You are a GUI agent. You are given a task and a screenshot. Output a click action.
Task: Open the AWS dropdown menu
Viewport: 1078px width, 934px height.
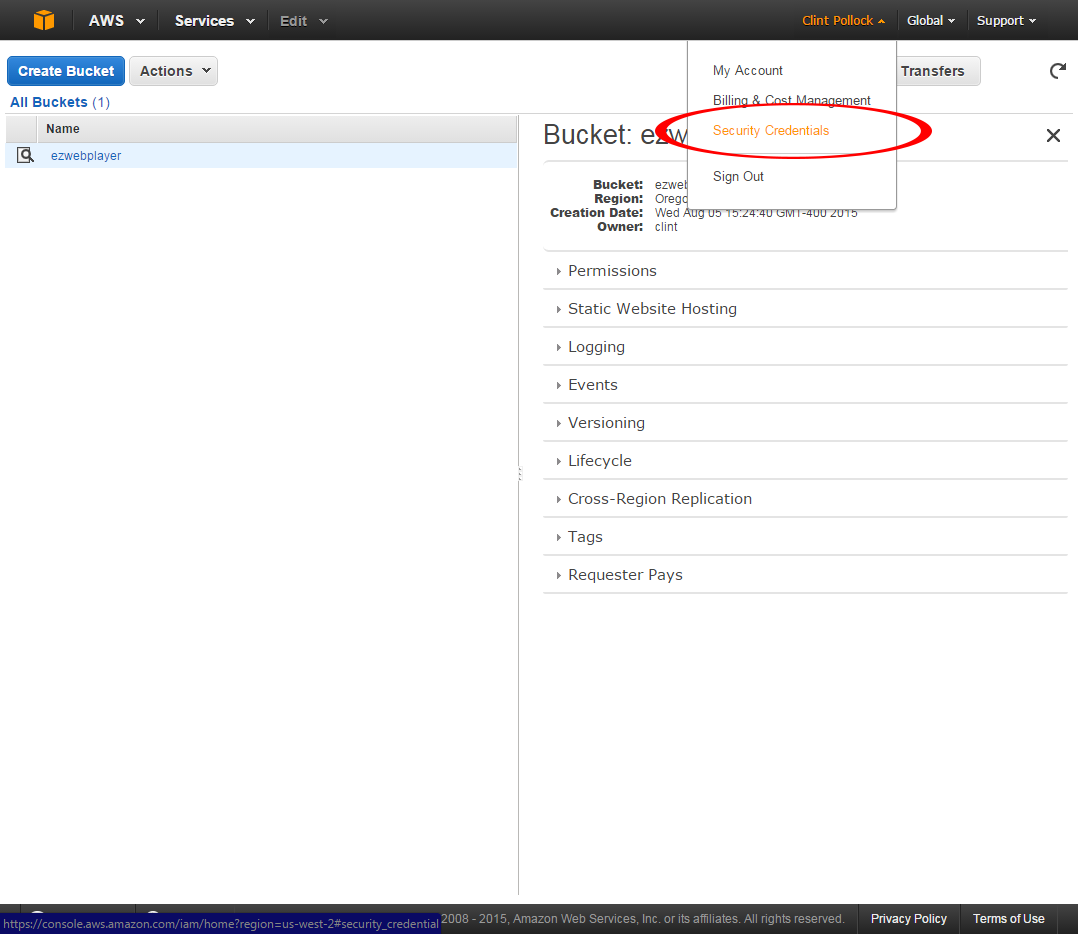(116, 21)
